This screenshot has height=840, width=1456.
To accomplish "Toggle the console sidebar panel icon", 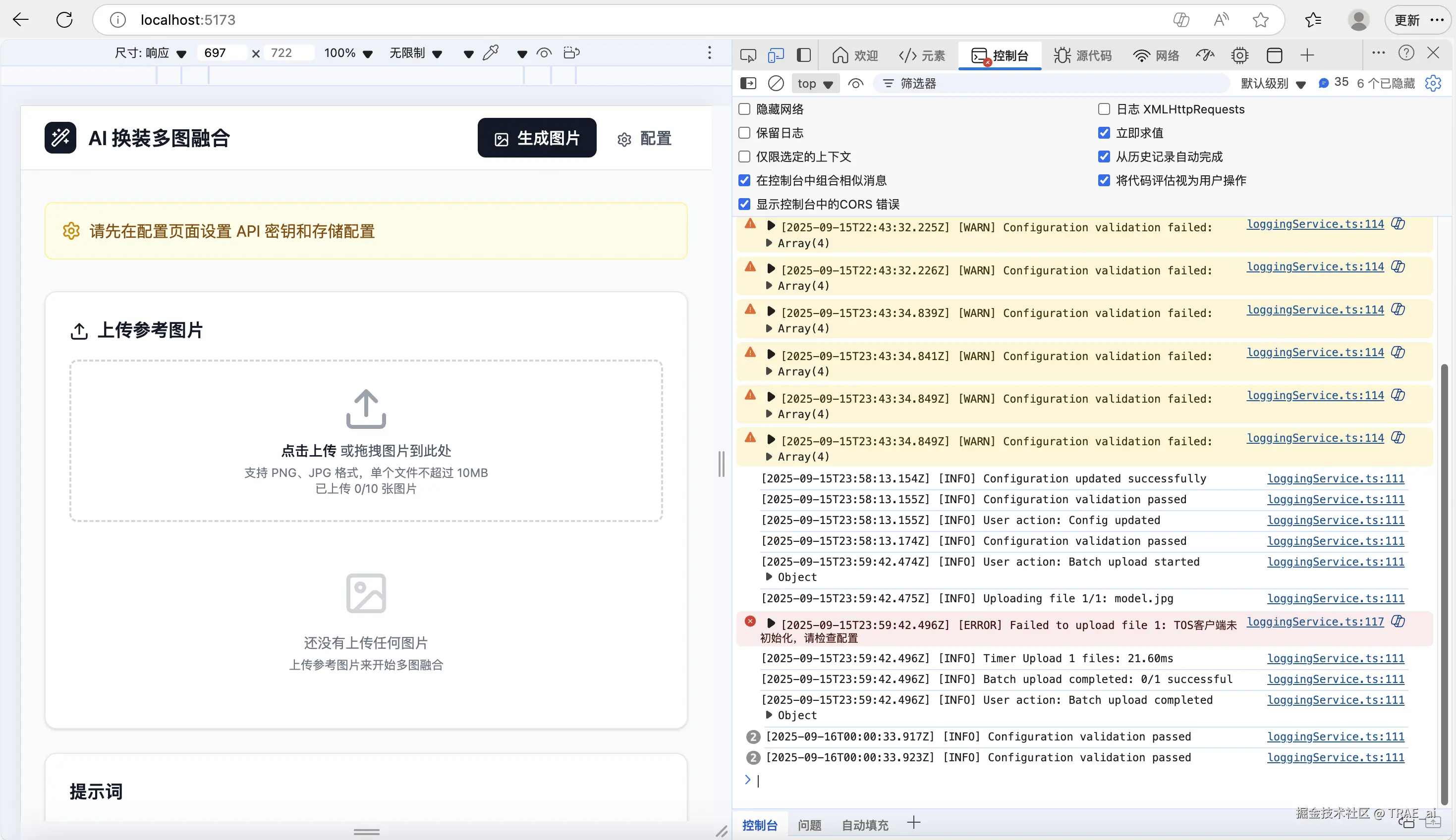I will [748, 83].
